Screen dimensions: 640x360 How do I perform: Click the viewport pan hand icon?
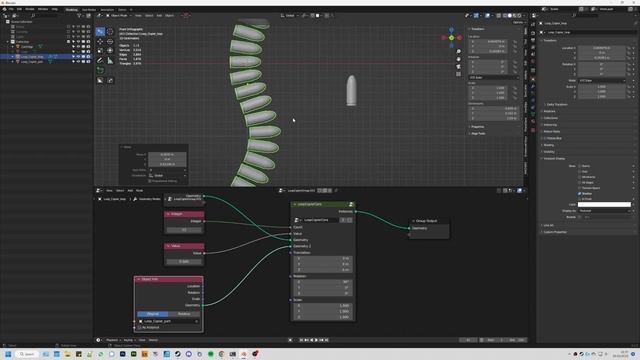pos(458,59)
